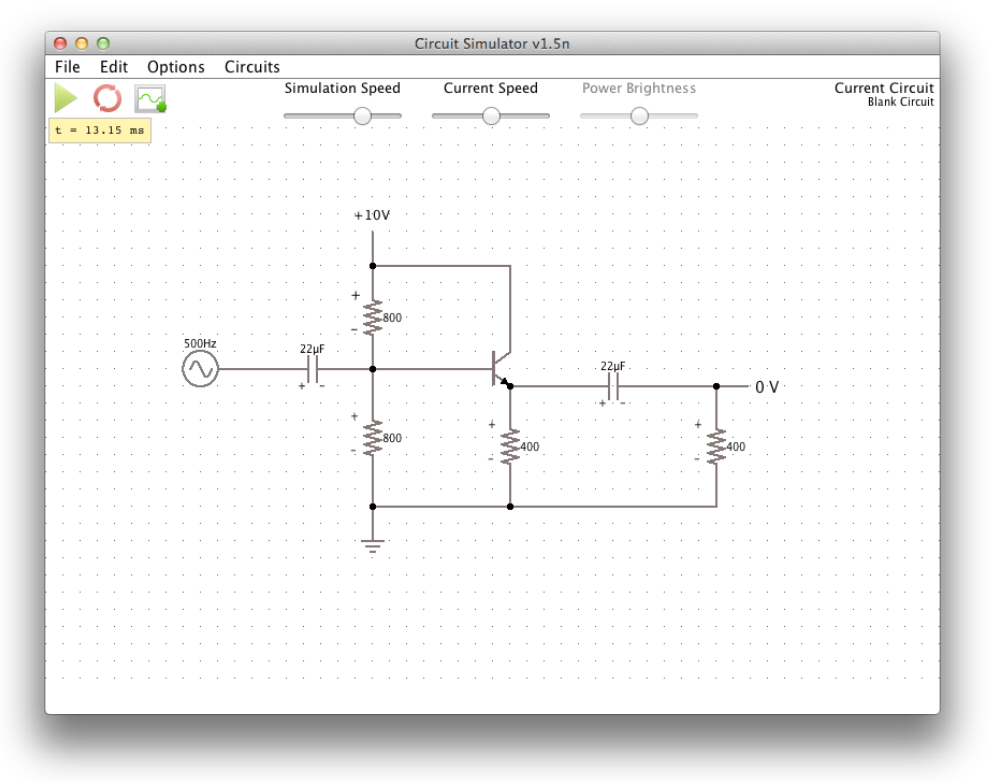Select the 800 resistor going down to ground
The height and width of the screenshot is (783, 993).
tap(373, 438)
